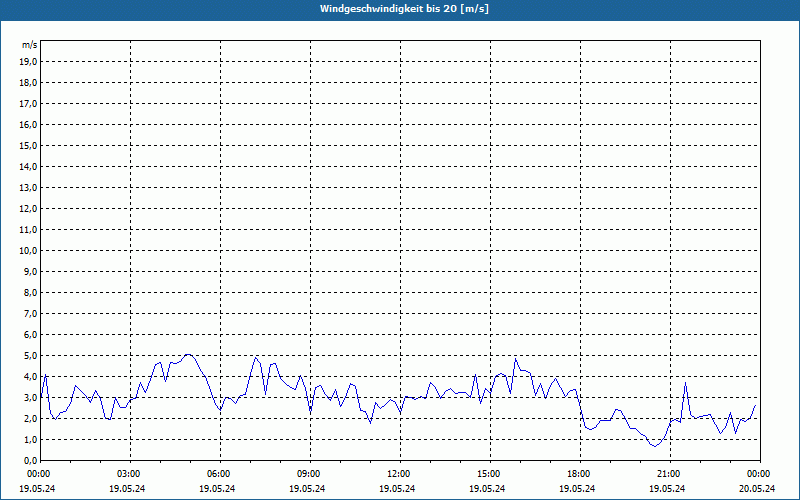Click the '19.05.24' date under '12:00'
The image size is (800, 500).
[x=397, y=488]
